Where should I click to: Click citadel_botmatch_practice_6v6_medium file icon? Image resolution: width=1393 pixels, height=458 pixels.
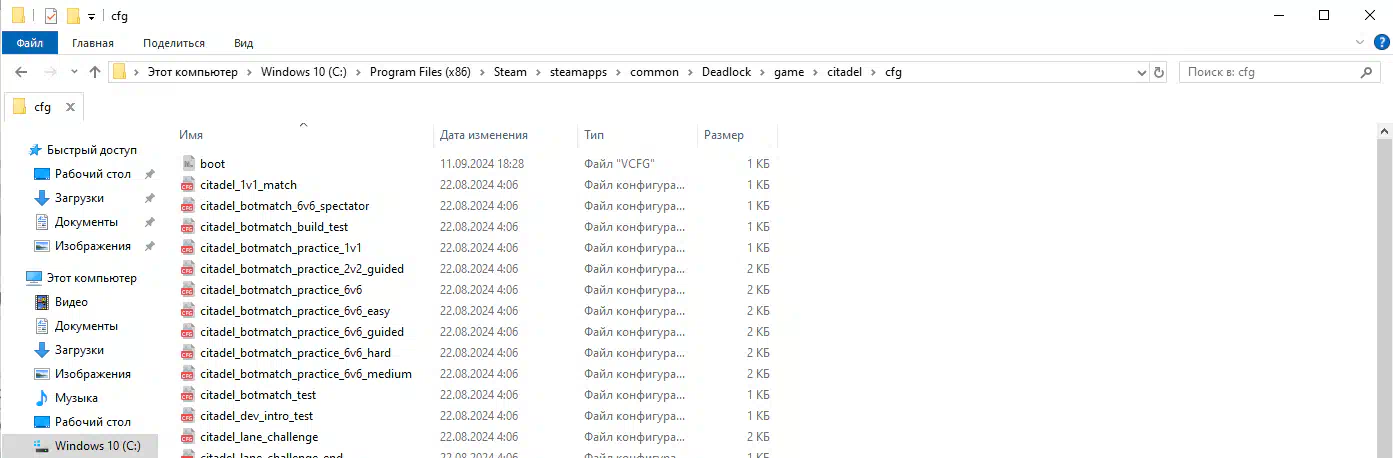point(188,374)
